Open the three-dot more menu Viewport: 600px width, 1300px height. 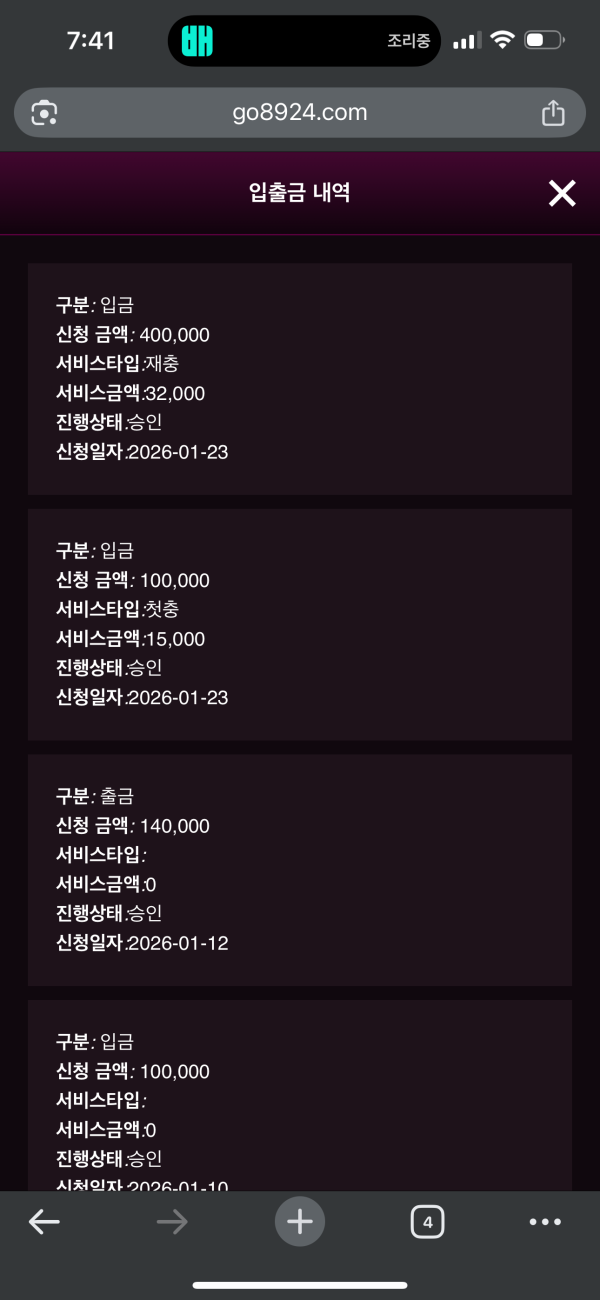(x=545, y=1221)
